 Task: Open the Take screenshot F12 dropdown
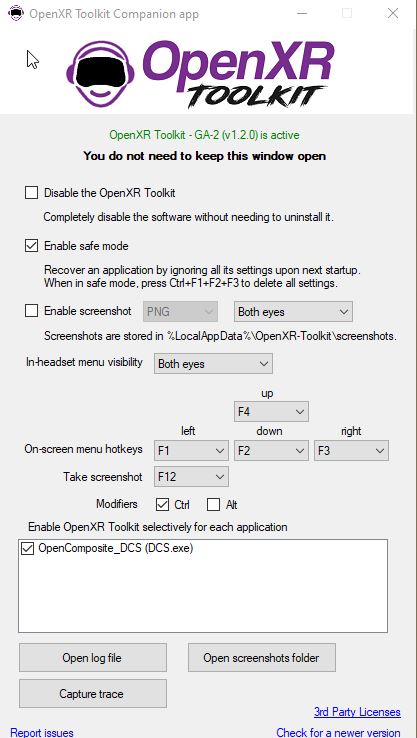[191, 476]
